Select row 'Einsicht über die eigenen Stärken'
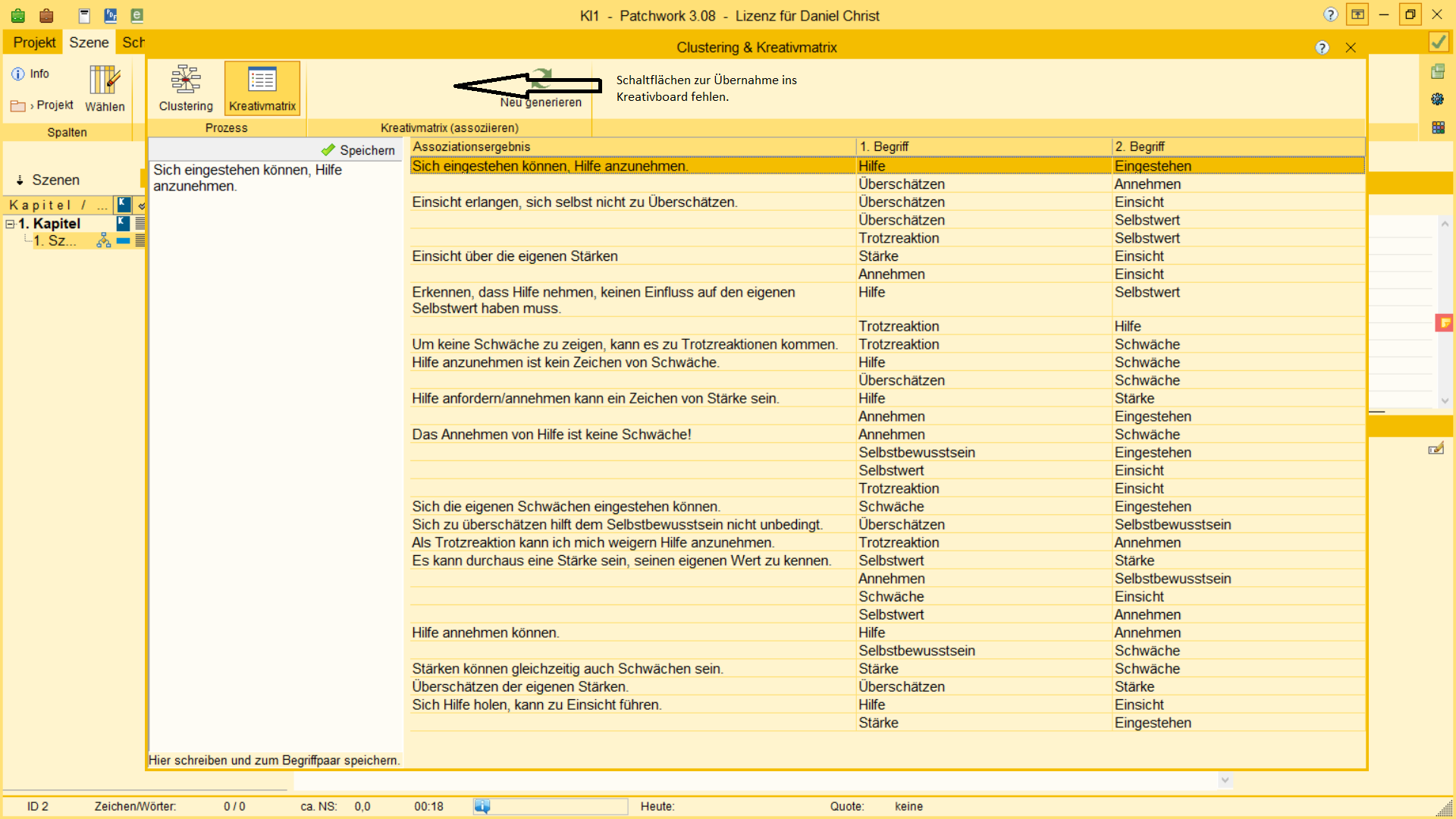This screenshot has height=819, width=1456. coord(887,256)
